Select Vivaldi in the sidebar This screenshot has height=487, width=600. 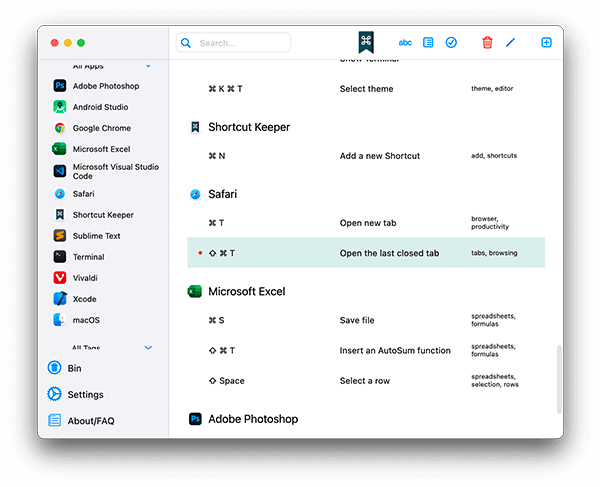click(85, 278)
